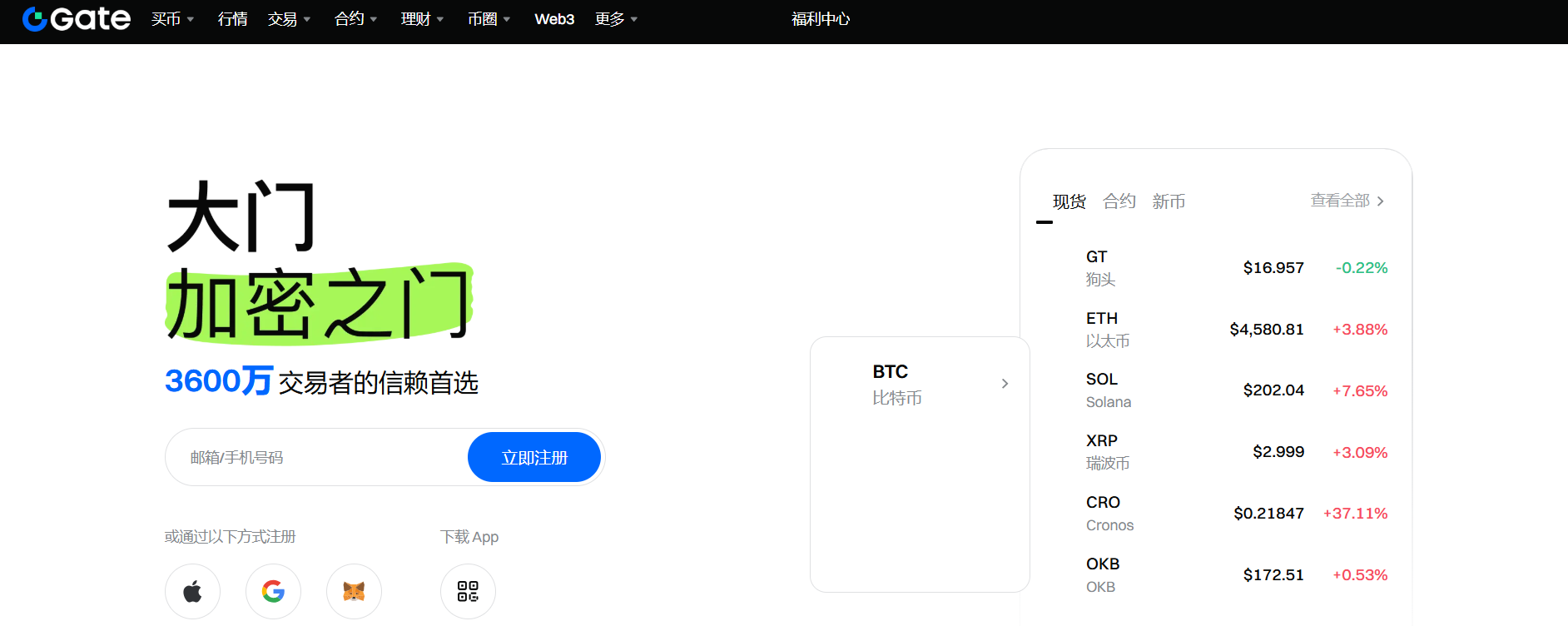Click the $4,580.81 ETH price
Screen dimensions: 1568x626
1267,330
